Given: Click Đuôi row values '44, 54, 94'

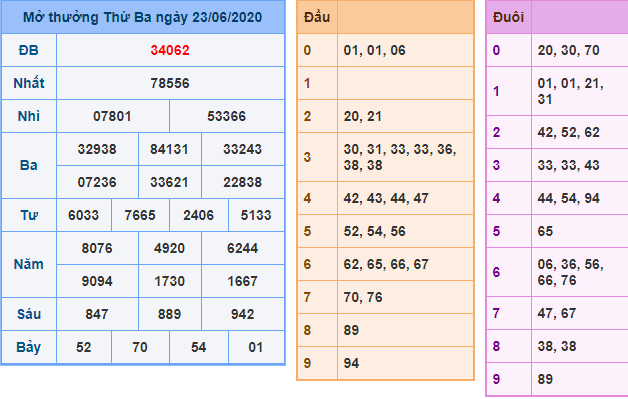Looking at the screenshot, I should point(568,198).
